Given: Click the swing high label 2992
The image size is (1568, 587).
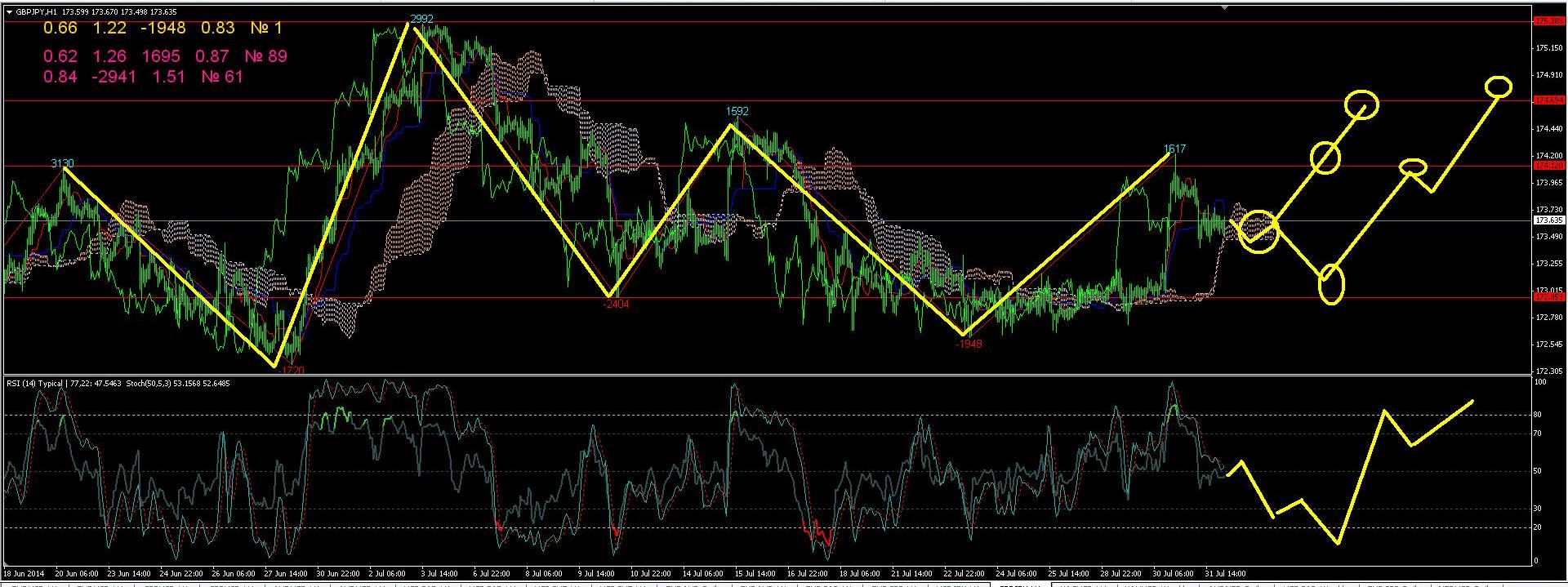Looking at the screenshot, I should (421, 19).
